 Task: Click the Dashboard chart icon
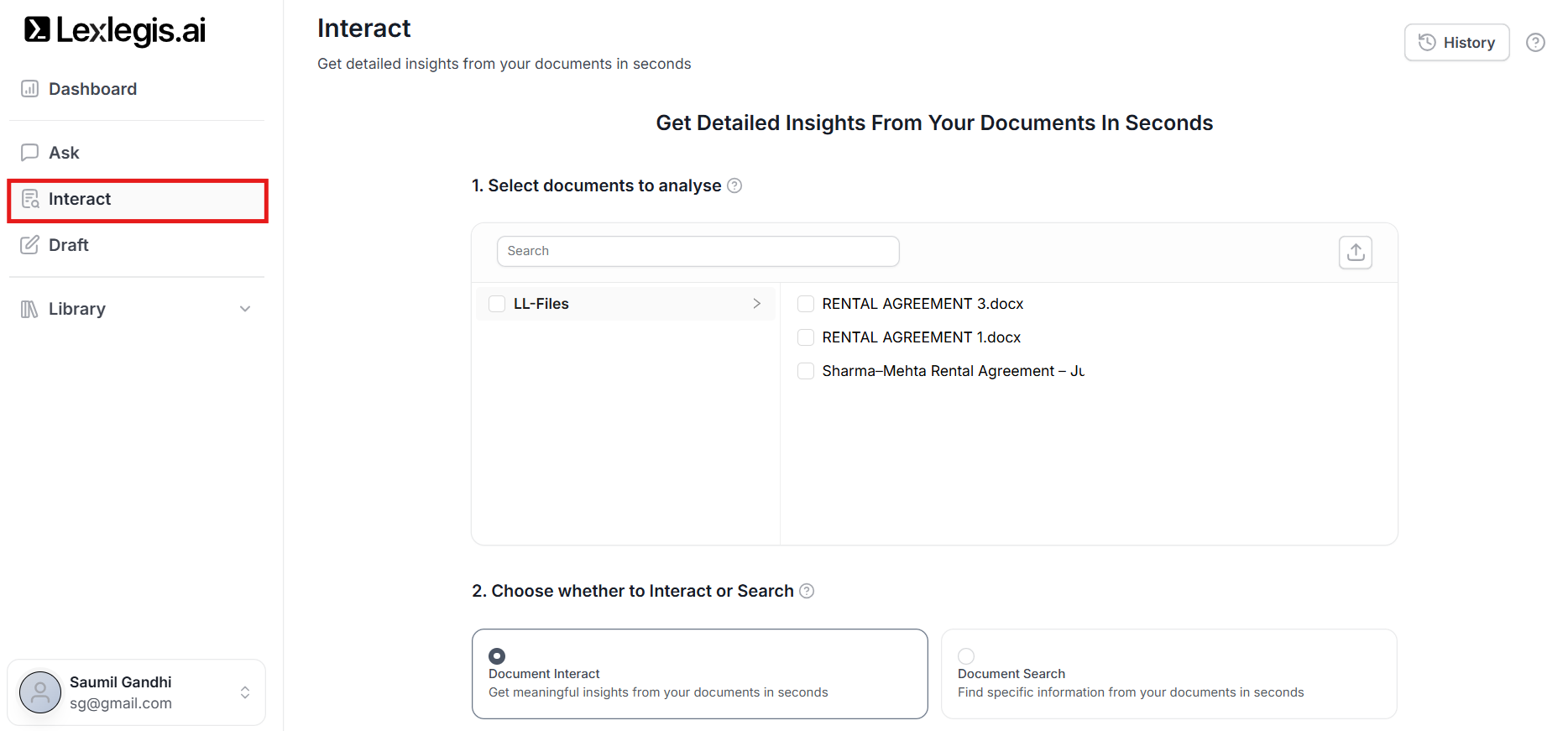coord(30,89)
